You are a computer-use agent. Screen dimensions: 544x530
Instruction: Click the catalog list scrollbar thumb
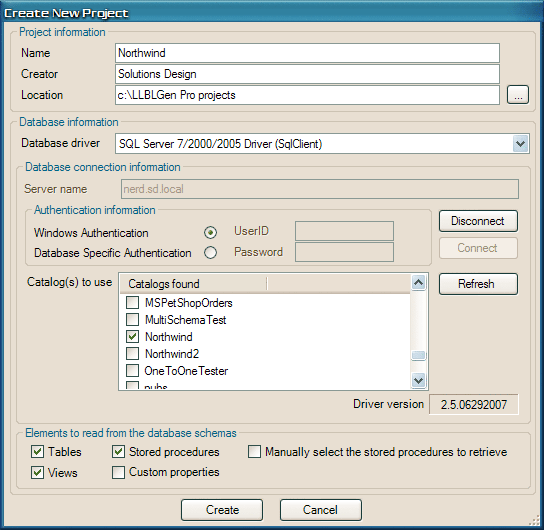pos(418,356)
